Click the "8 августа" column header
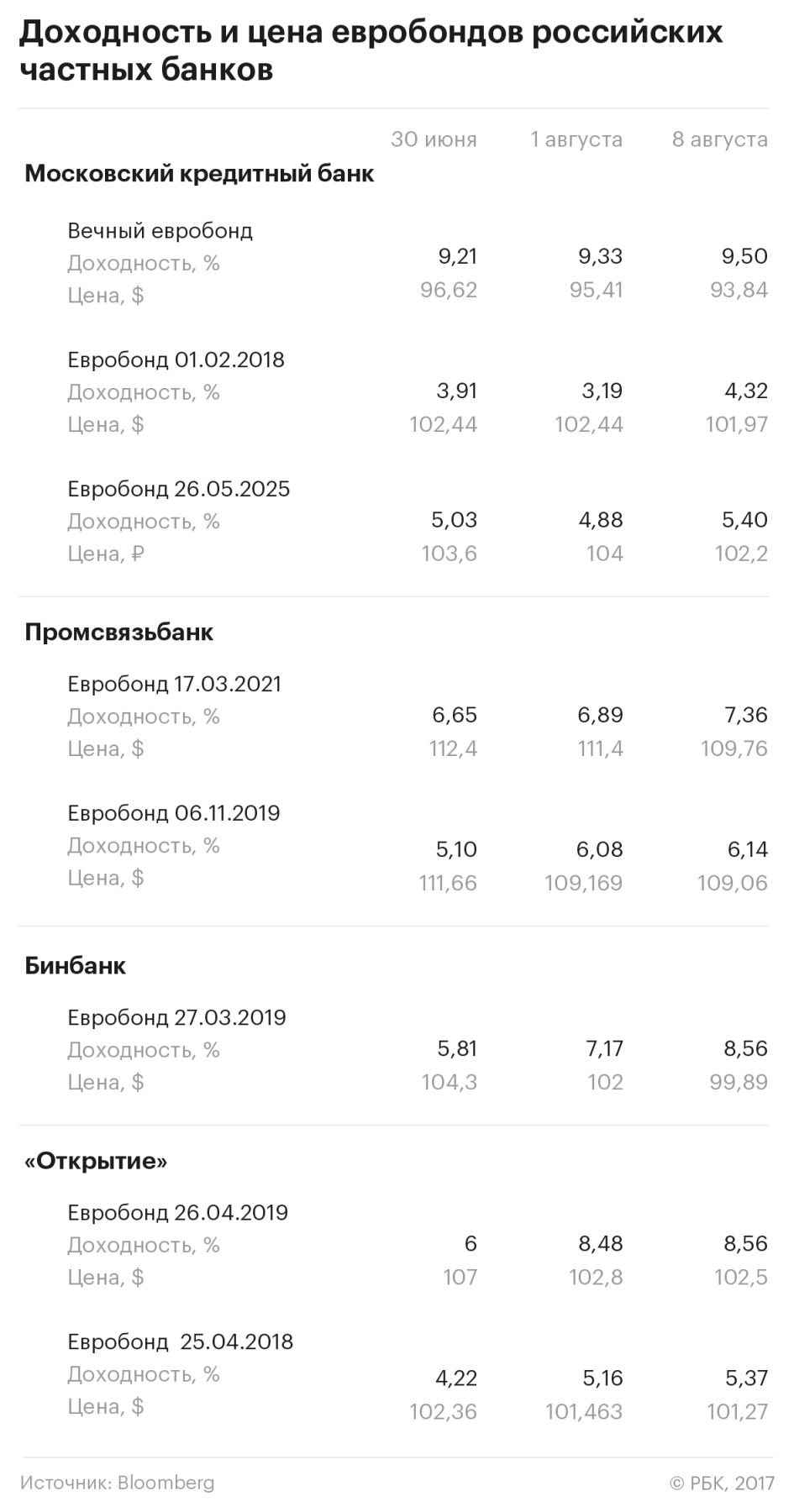The width and height of the screenshot is (794, 1512). [x=719, y=139]
